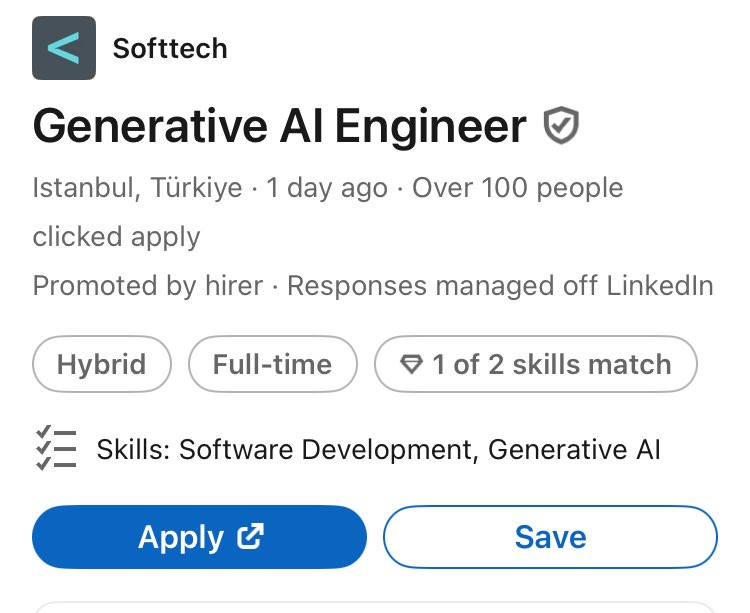Click the "1 day ago" posting time
The width and height of the screenshot is (750, 613).
(x=327, y=188)
